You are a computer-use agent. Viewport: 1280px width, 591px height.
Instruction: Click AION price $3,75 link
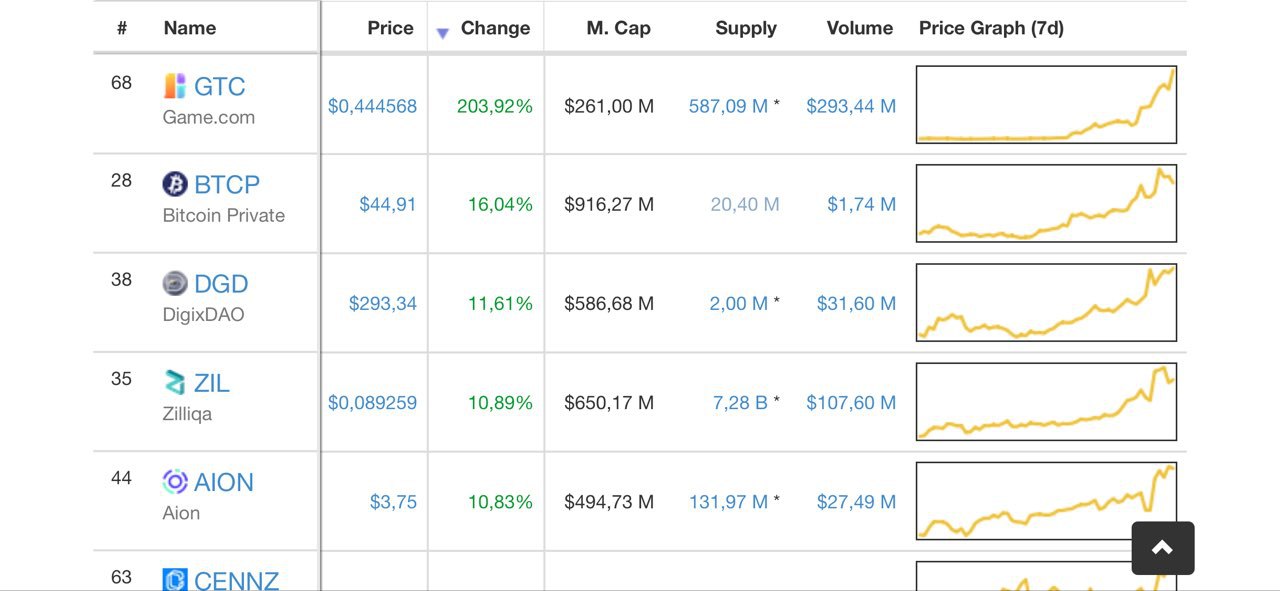pyautogui.click(x=393, y=502)
